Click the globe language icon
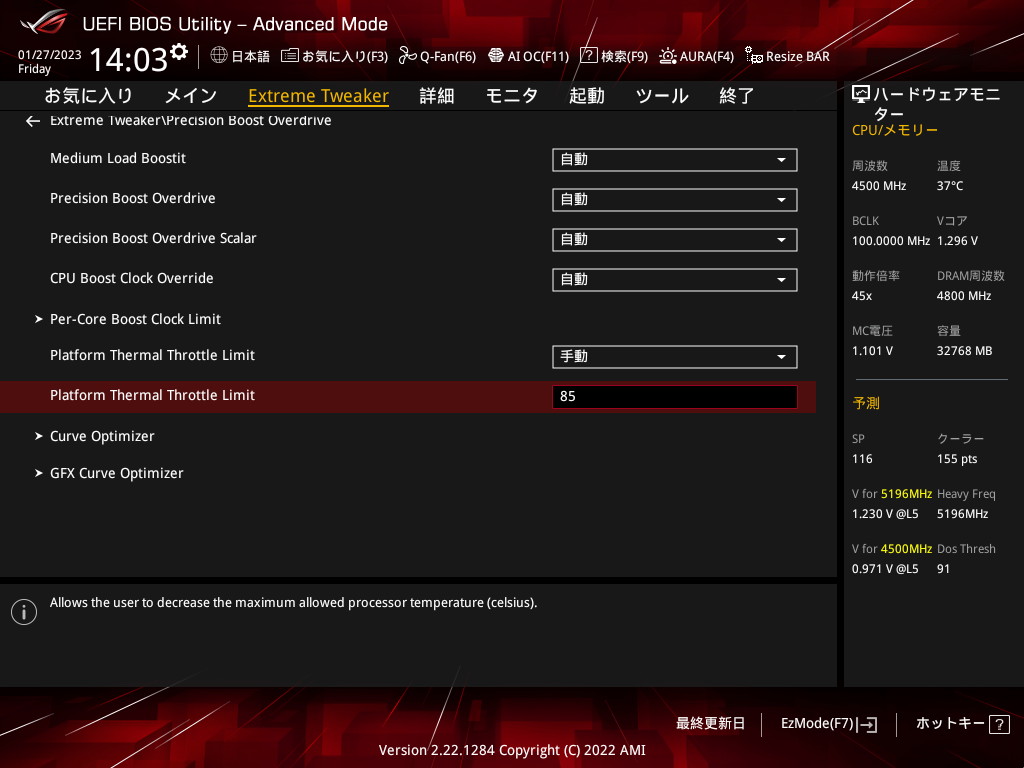 pyautogui.click(x=219, y=56)
